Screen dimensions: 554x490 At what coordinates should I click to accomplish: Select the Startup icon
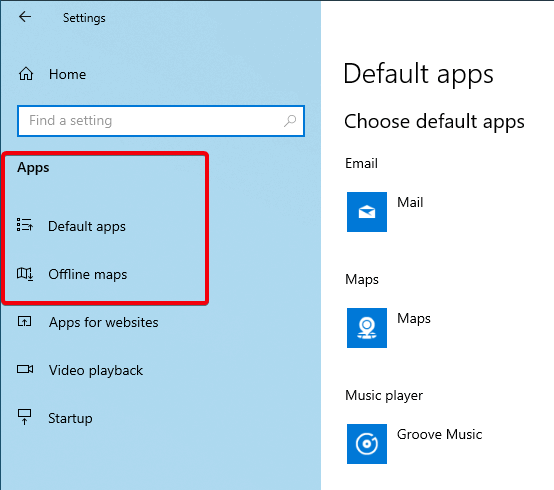[x=24, y=417]
